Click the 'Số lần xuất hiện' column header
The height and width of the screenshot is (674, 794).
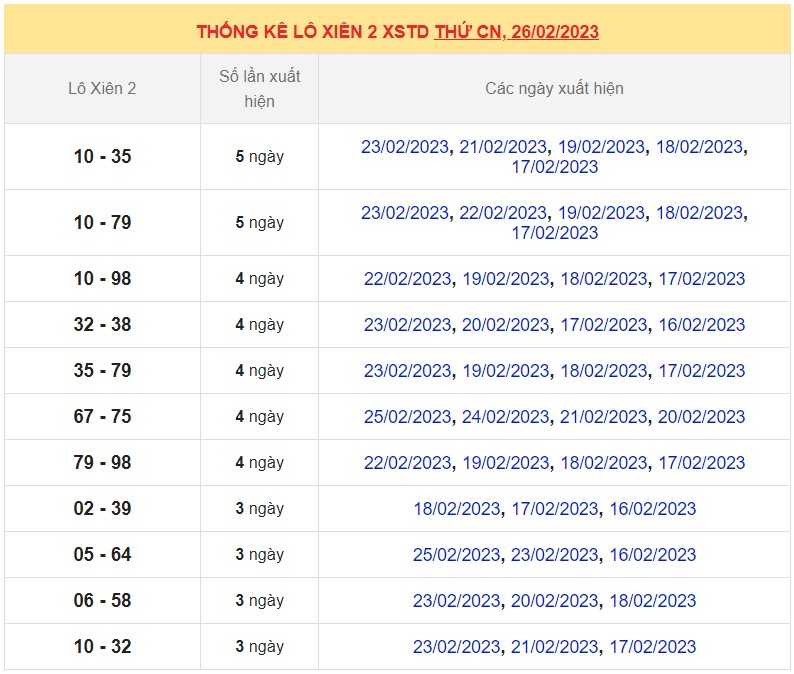259,88
